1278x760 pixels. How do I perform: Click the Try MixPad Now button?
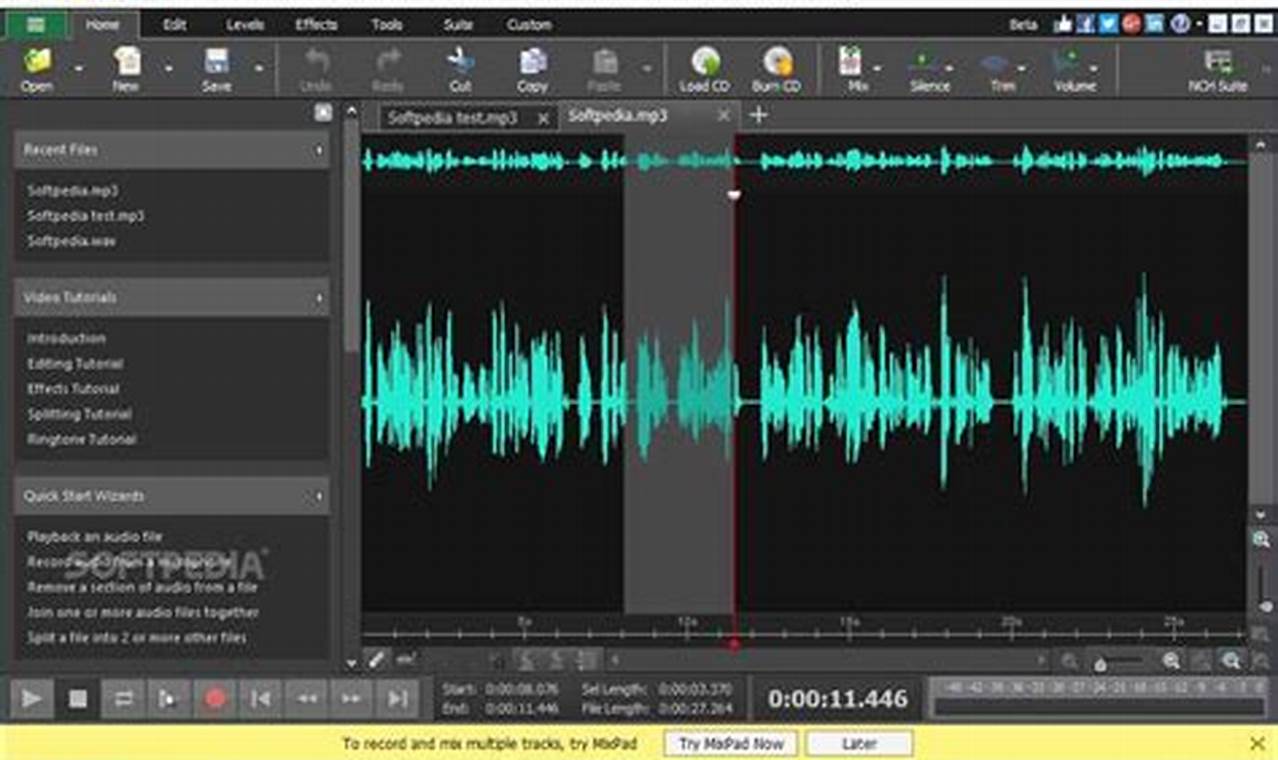[x=730, y=743]
